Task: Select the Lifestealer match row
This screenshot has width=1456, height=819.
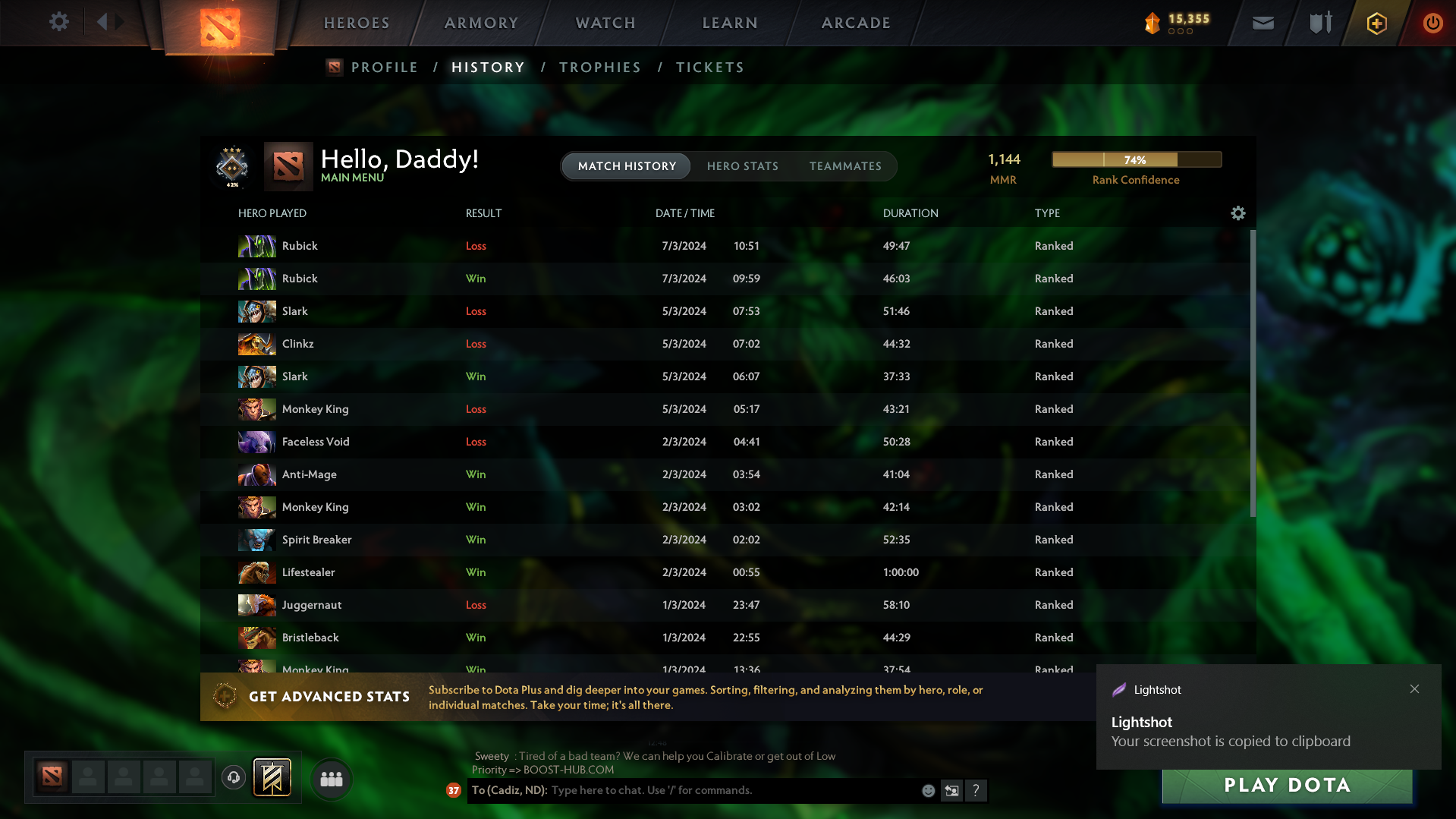Action: (x=725, y=572)
